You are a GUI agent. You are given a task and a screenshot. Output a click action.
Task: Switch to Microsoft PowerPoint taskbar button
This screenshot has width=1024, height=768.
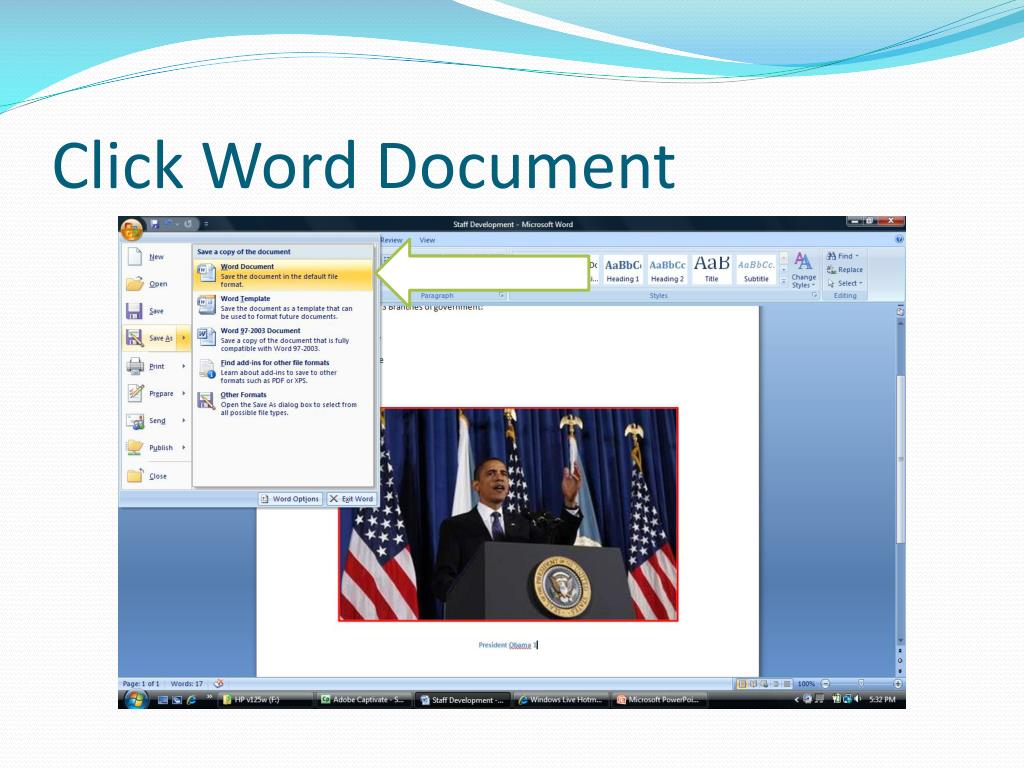point(660,699)
